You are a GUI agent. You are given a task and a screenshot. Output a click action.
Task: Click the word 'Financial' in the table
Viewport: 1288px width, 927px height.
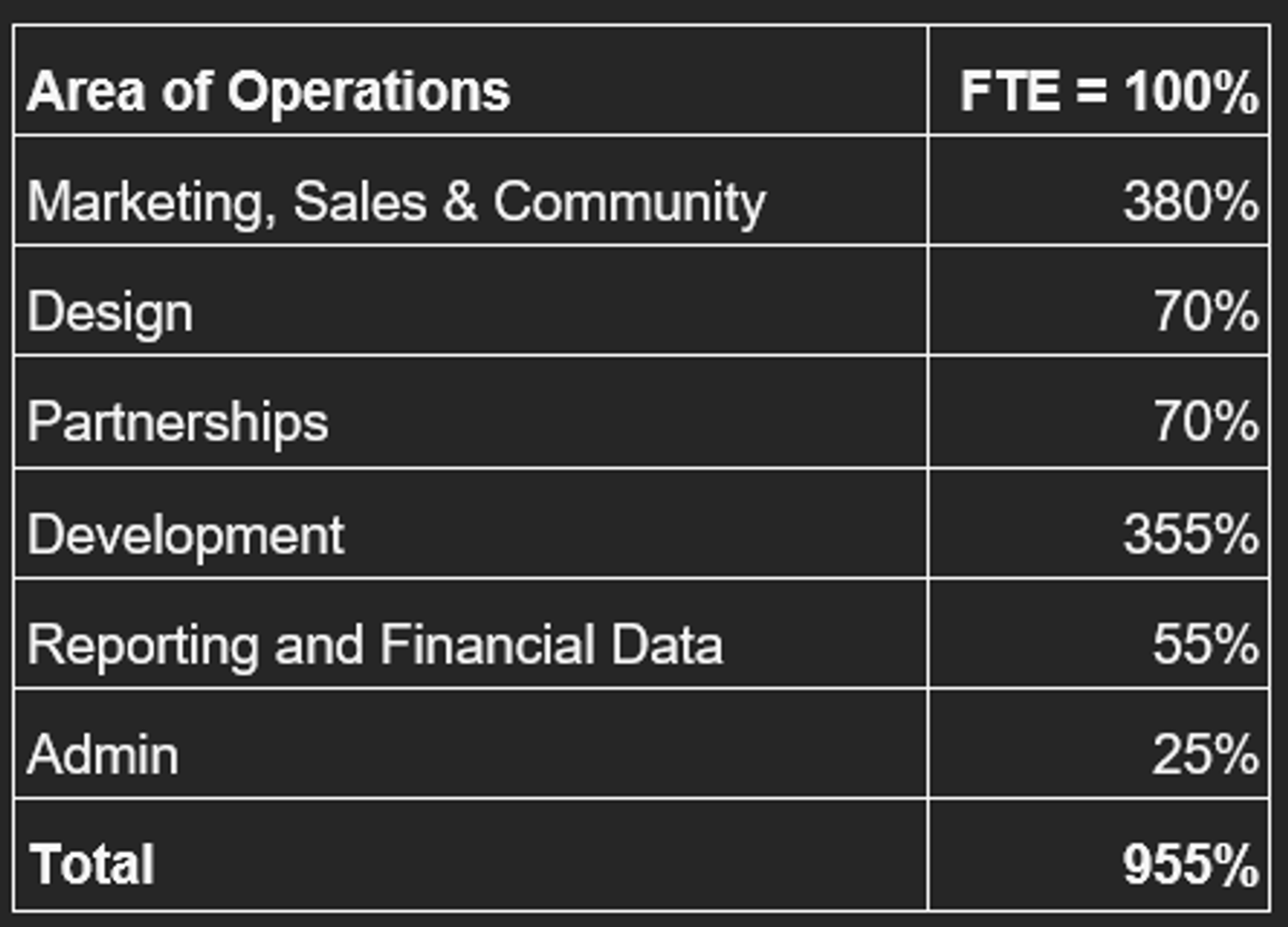pyautogui.click(x=487, y=644)
